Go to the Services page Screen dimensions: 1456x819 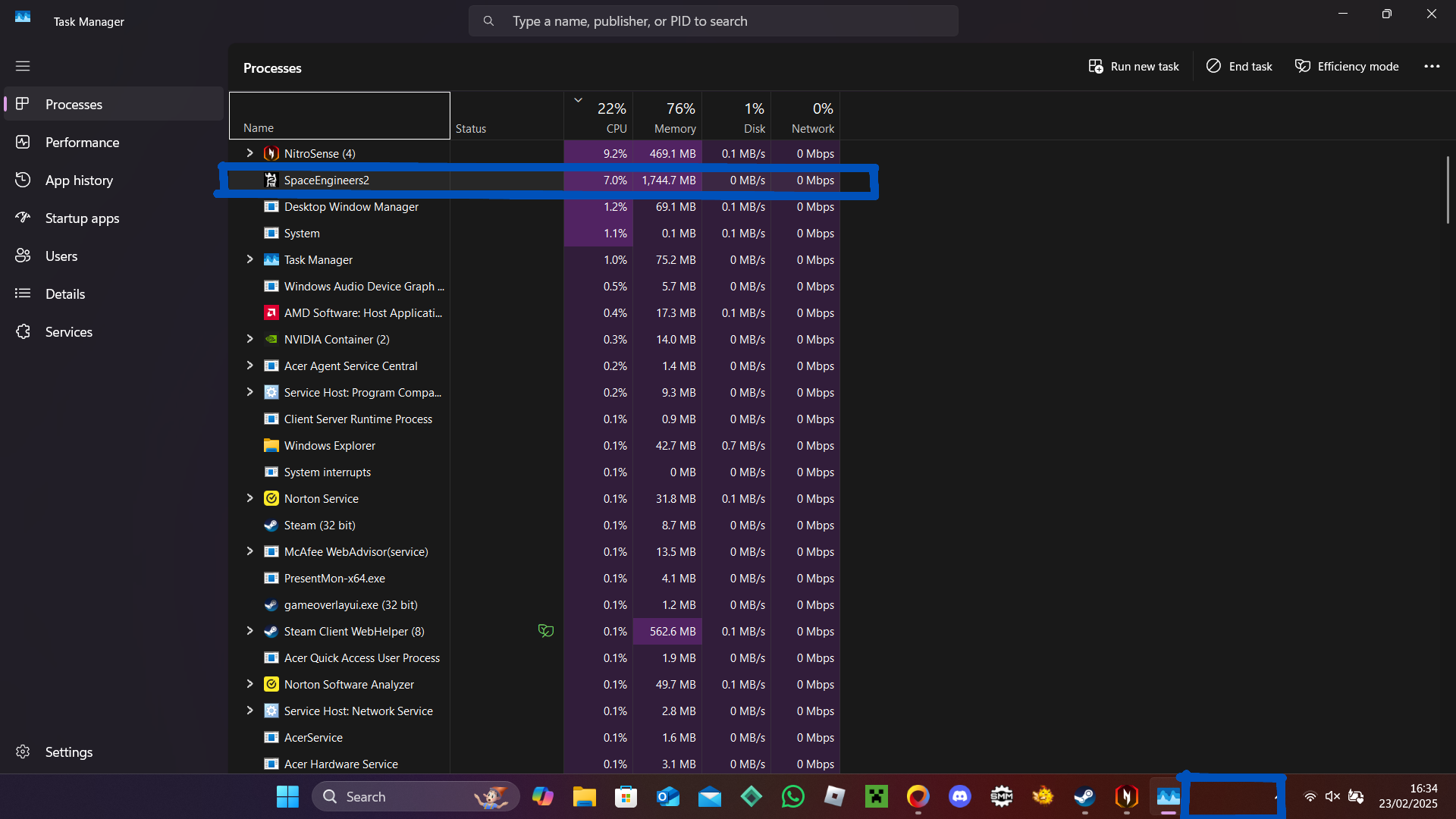click(68, 332)
